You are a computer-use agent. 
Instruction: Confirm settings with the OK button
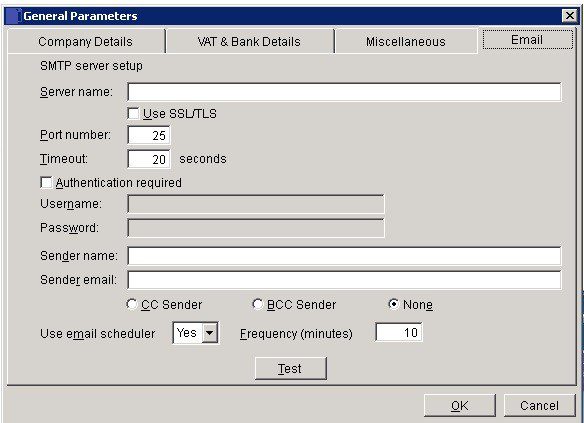click(x=460, y=405)
